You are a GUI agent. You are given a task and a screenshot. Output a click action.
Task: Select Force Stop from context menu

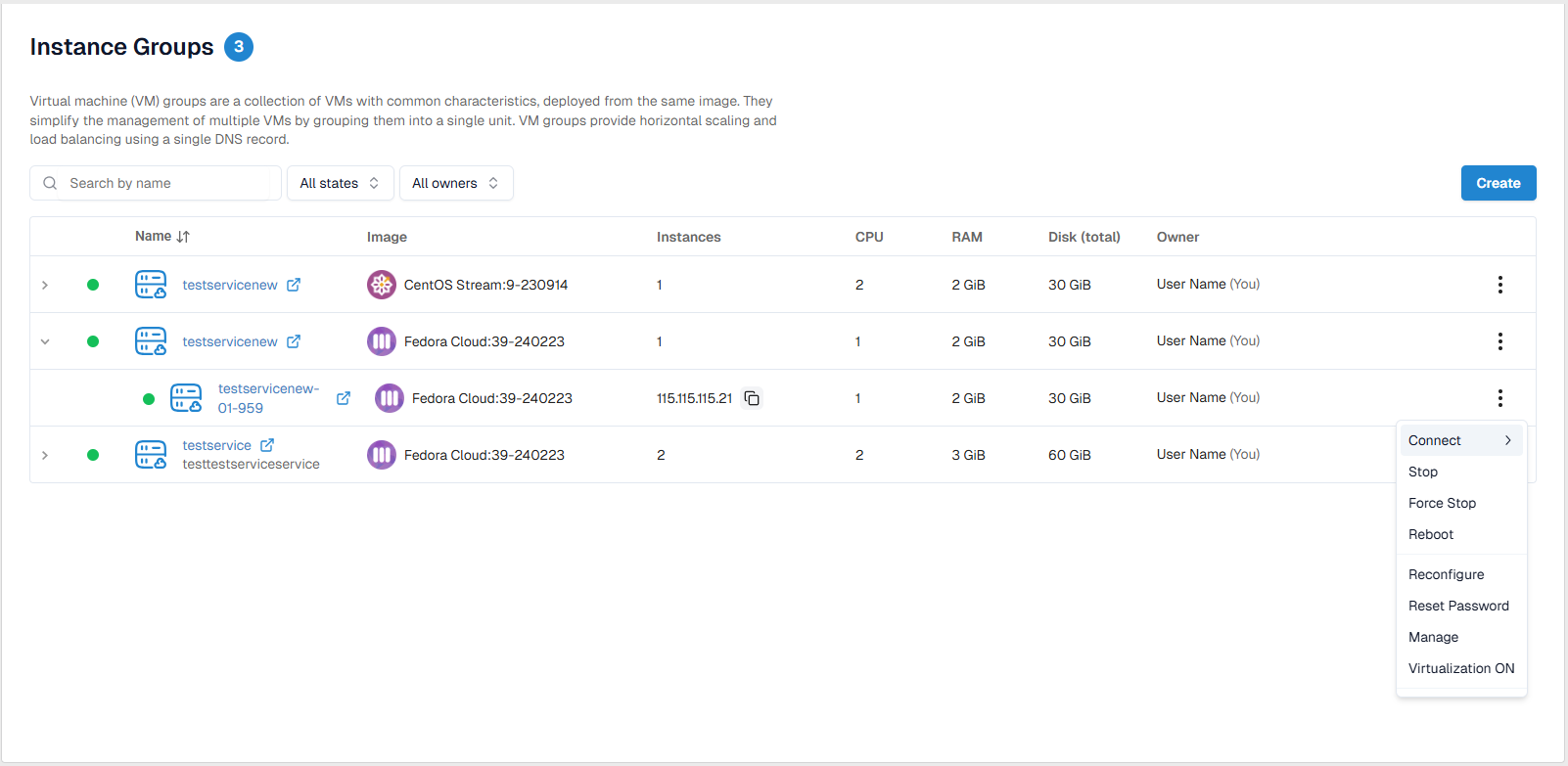1442,503
